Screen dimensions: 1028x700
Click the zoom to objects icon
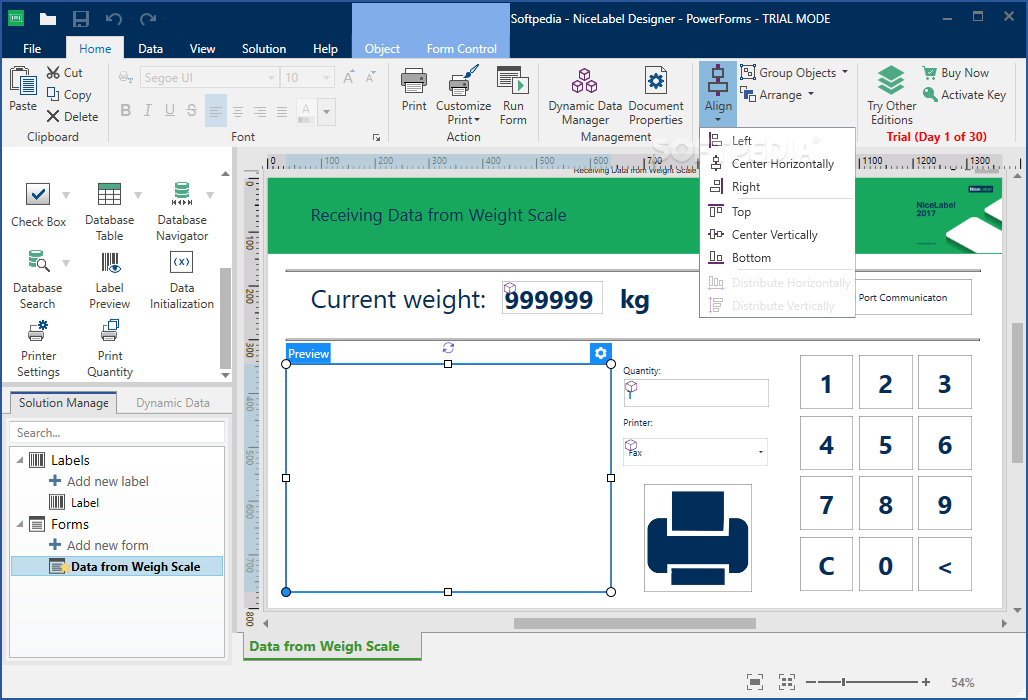click(x=787, y=682)
